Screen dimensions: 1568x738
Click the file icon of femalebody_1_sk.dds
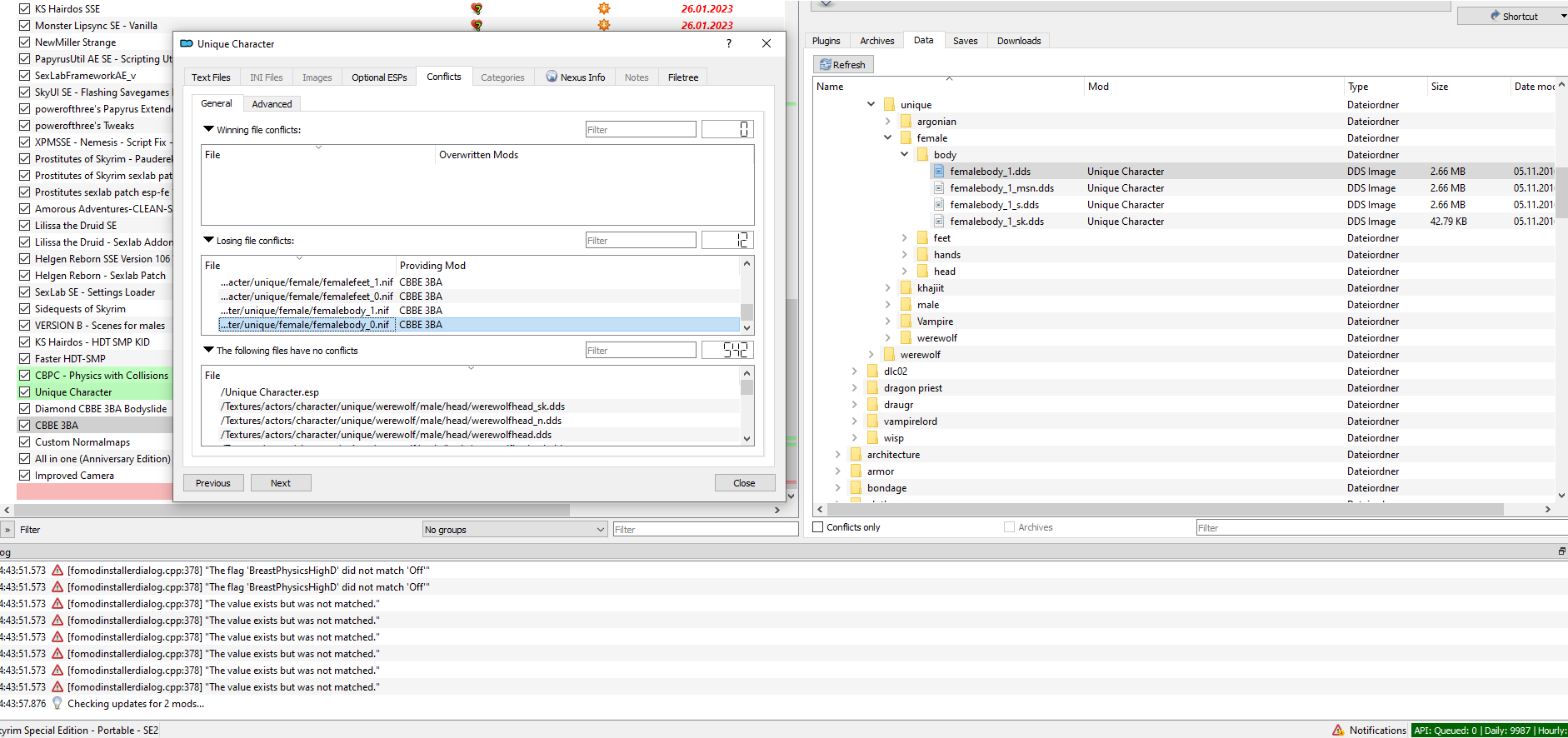tap(939, 222)
